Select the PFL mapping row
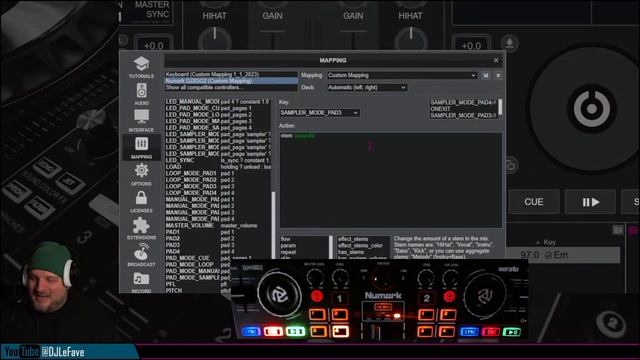This screenshot has height=360, width=640. [x=198, y=284]
